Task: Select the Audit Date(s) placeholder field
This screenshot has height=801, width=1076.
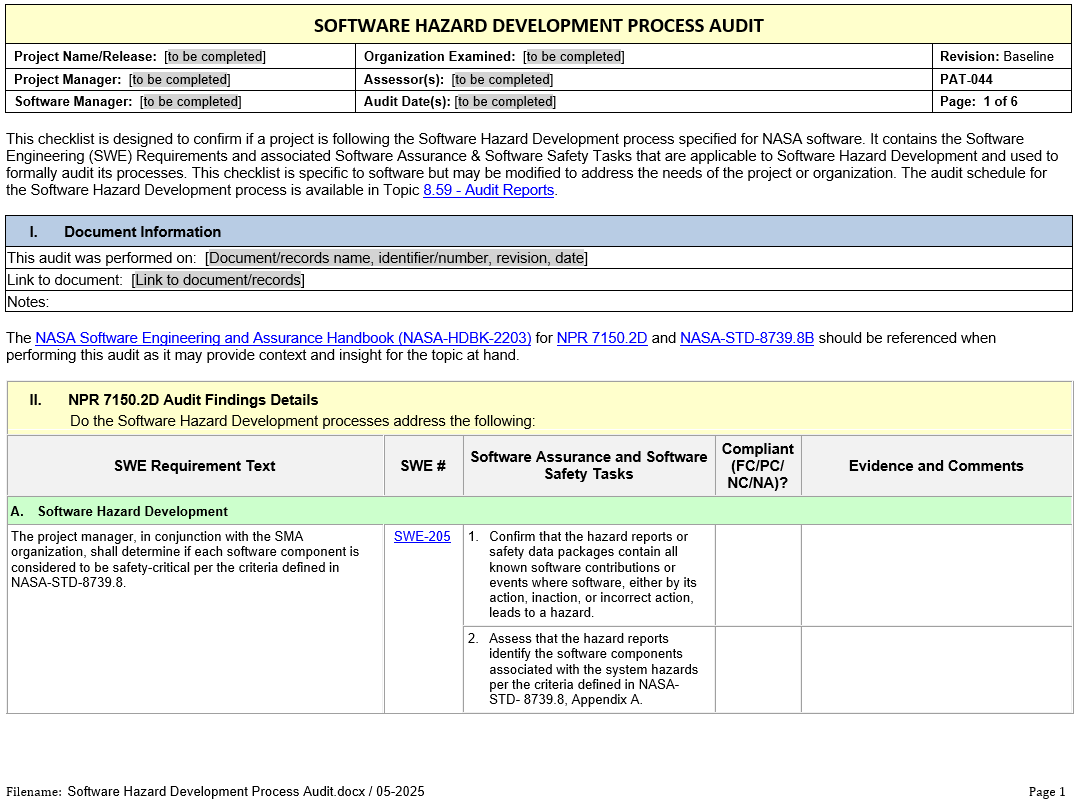Action: tap(505, 101)
